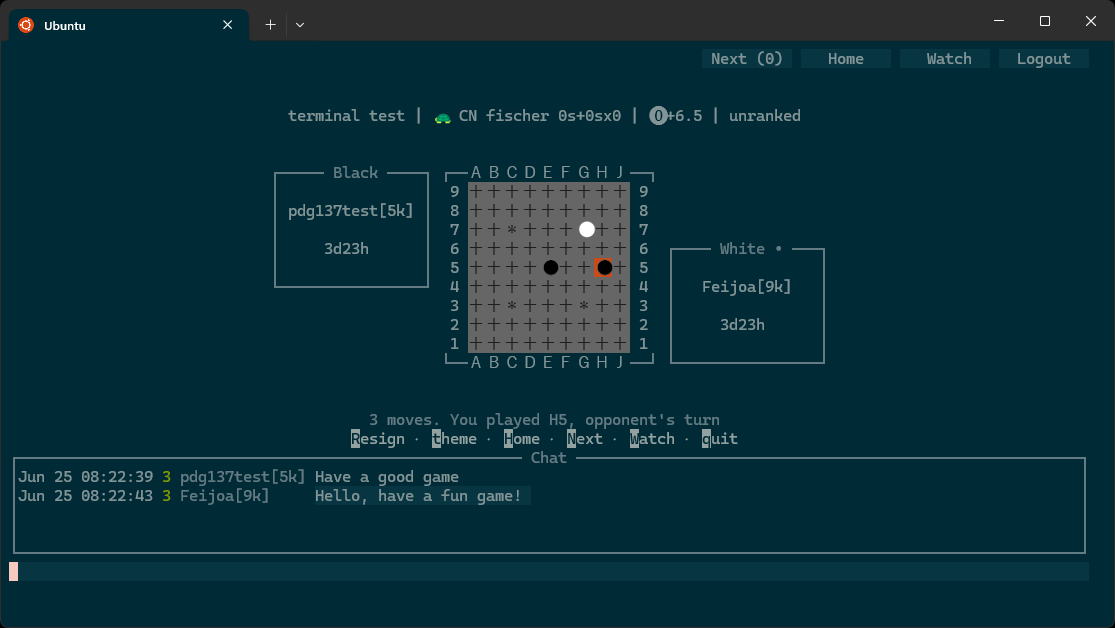Click the 'White' panel heading
The image size is (1115, 628).
coord(742,249)
